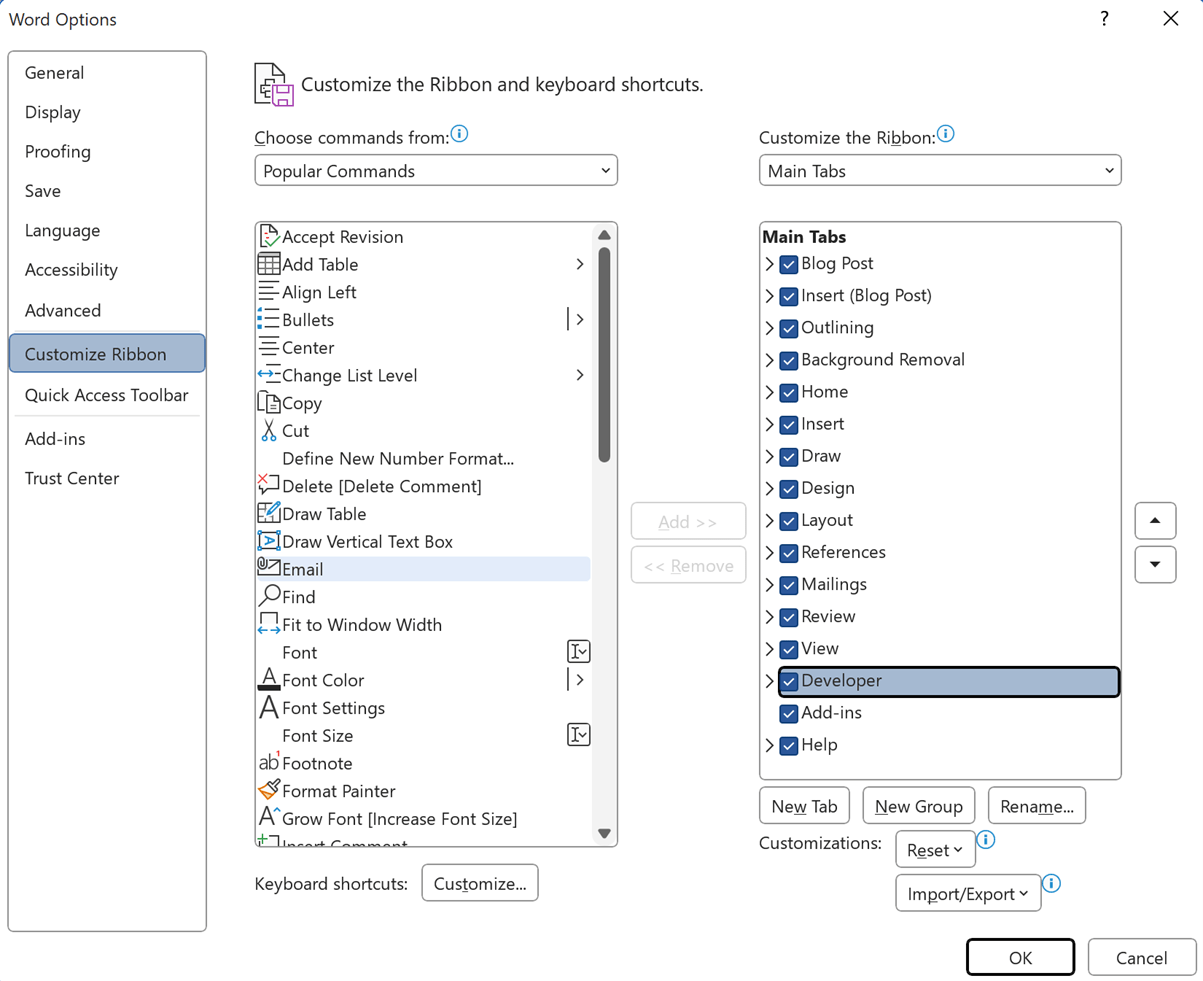
Task: Toggle the Draw tab checkbox
Action: point(789,457)
